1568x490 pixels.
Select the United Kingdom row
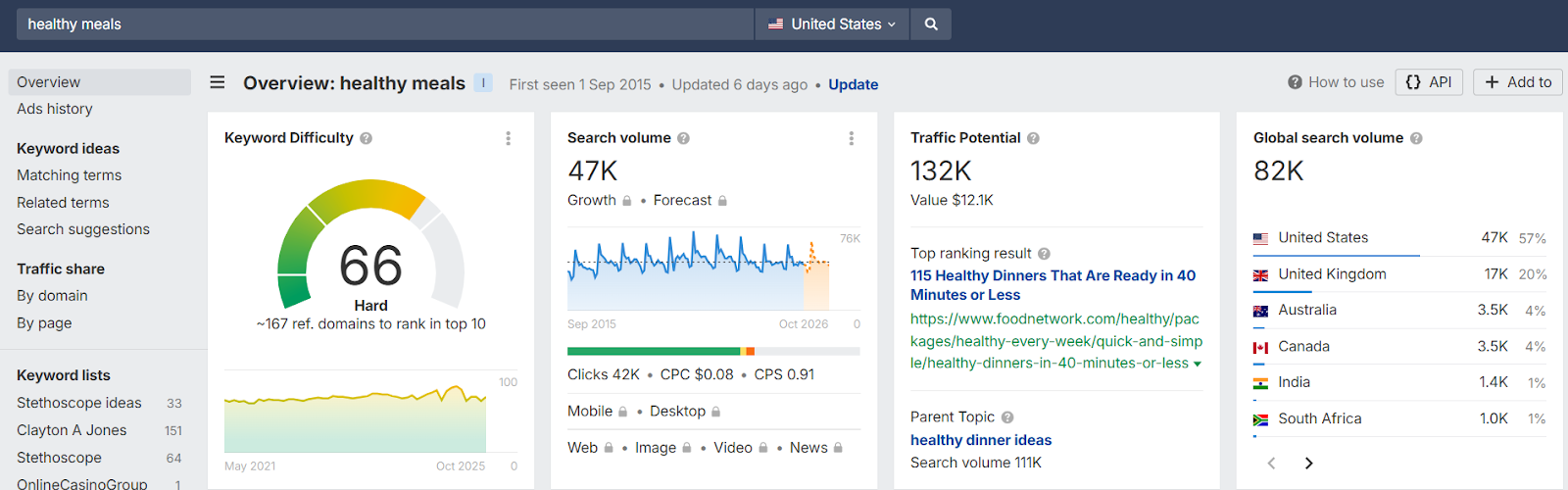click(x=1399, y=274)
